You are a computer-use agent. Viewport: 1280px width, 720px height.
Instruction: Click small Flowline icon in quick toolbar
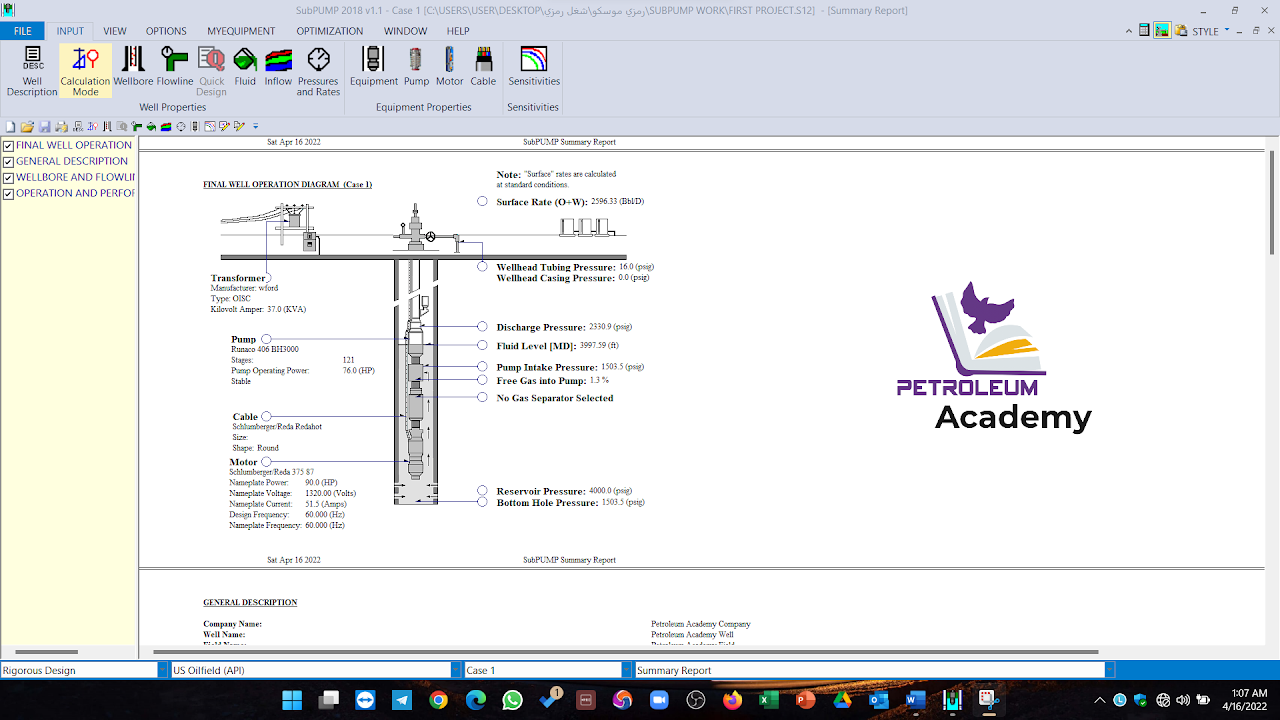point(136,127)
